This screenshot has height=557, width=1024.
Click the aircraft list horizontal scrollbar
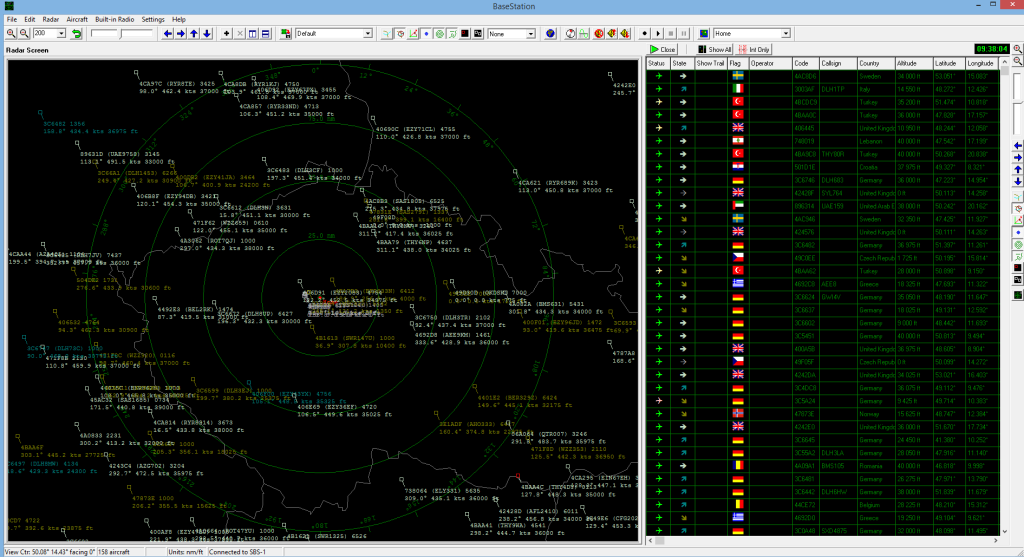tap(823, 541)
